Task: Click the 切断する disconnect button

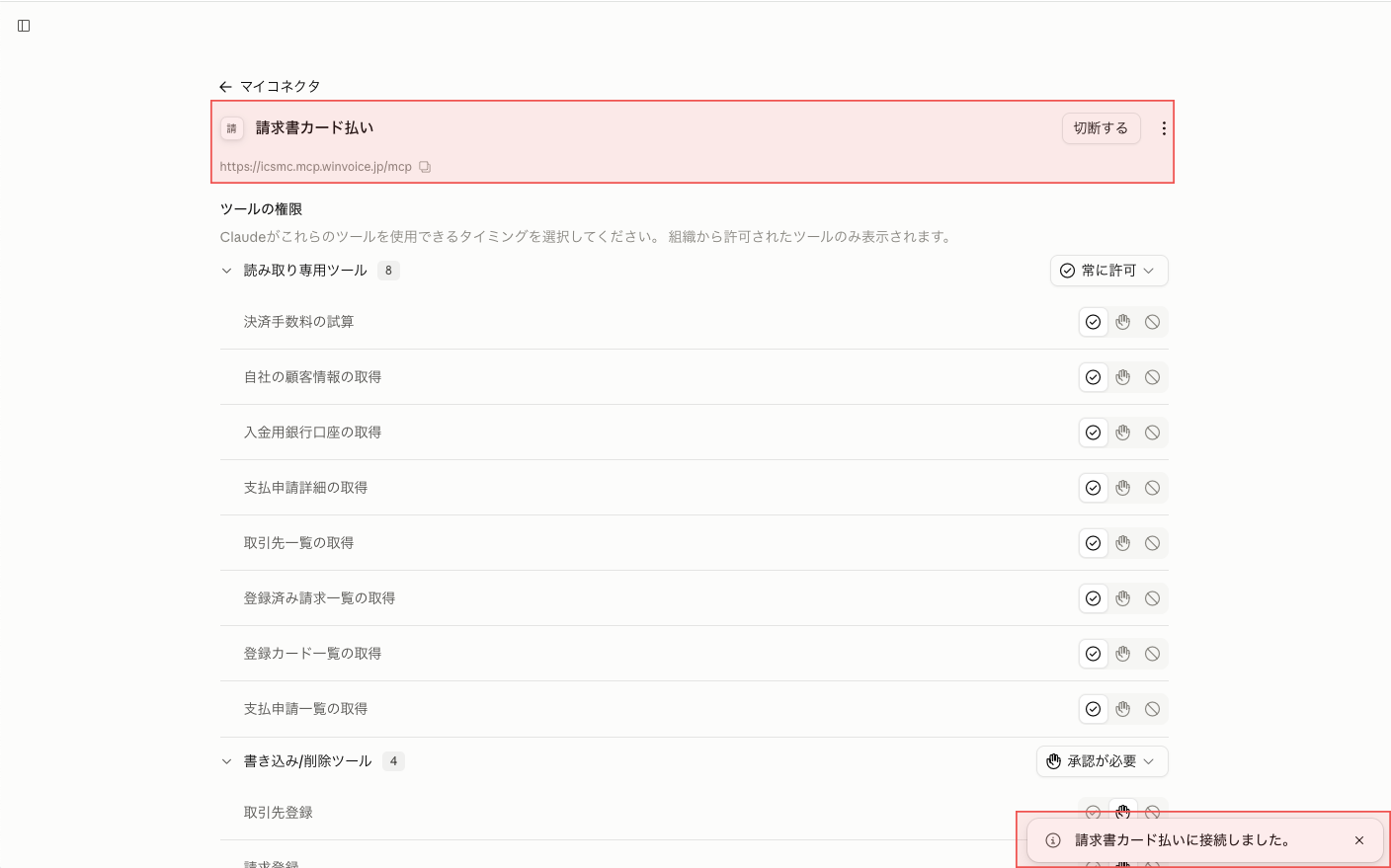Action: point(1101,128)
